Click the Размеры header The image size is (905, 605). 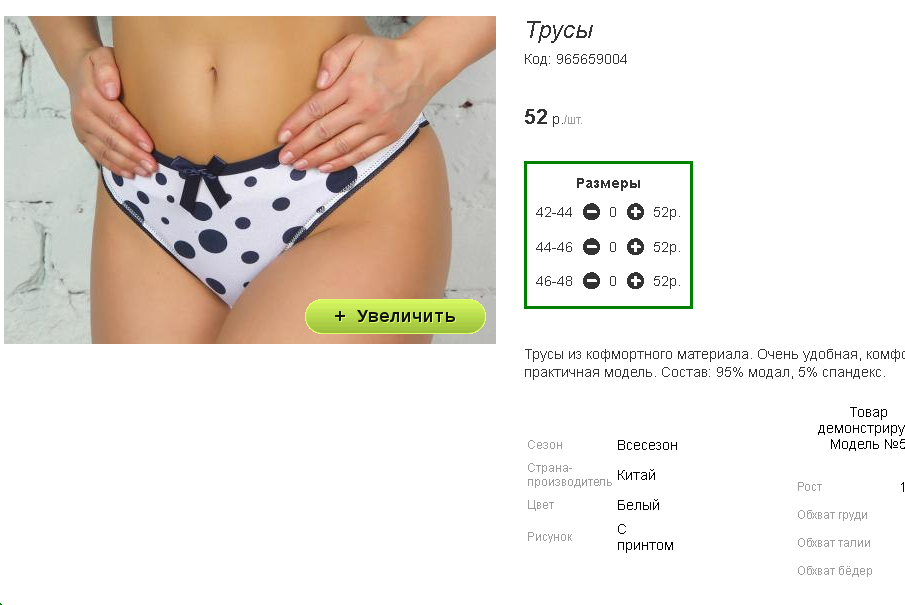(608, 184)
